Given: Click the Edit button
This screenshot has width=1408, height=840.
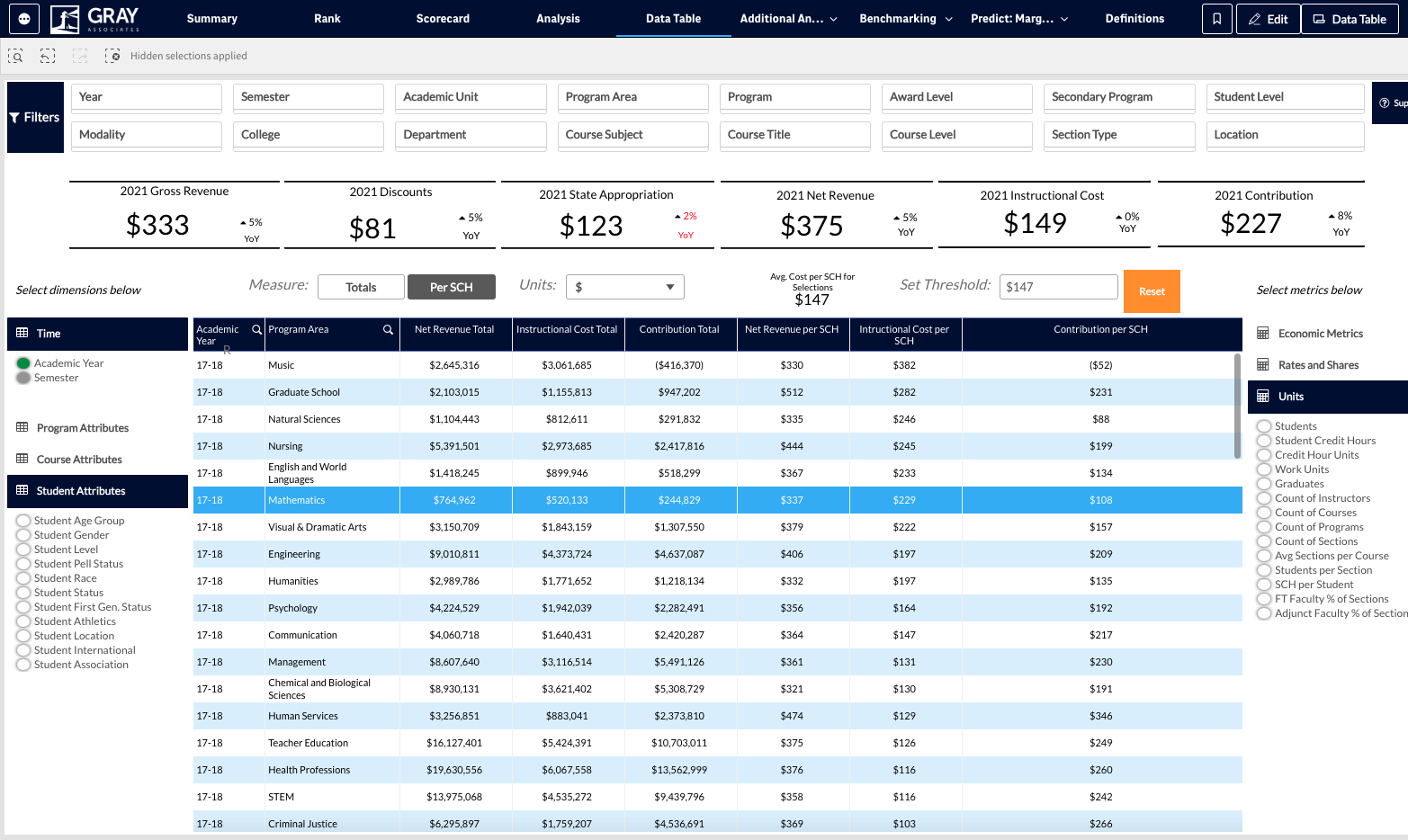Looking at the screenshot, I should click(x=1268, y=19).
